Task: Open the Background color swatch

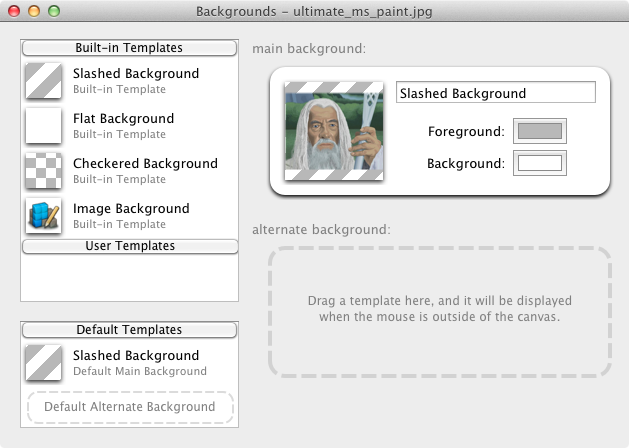Action: [x=540, y=163]
